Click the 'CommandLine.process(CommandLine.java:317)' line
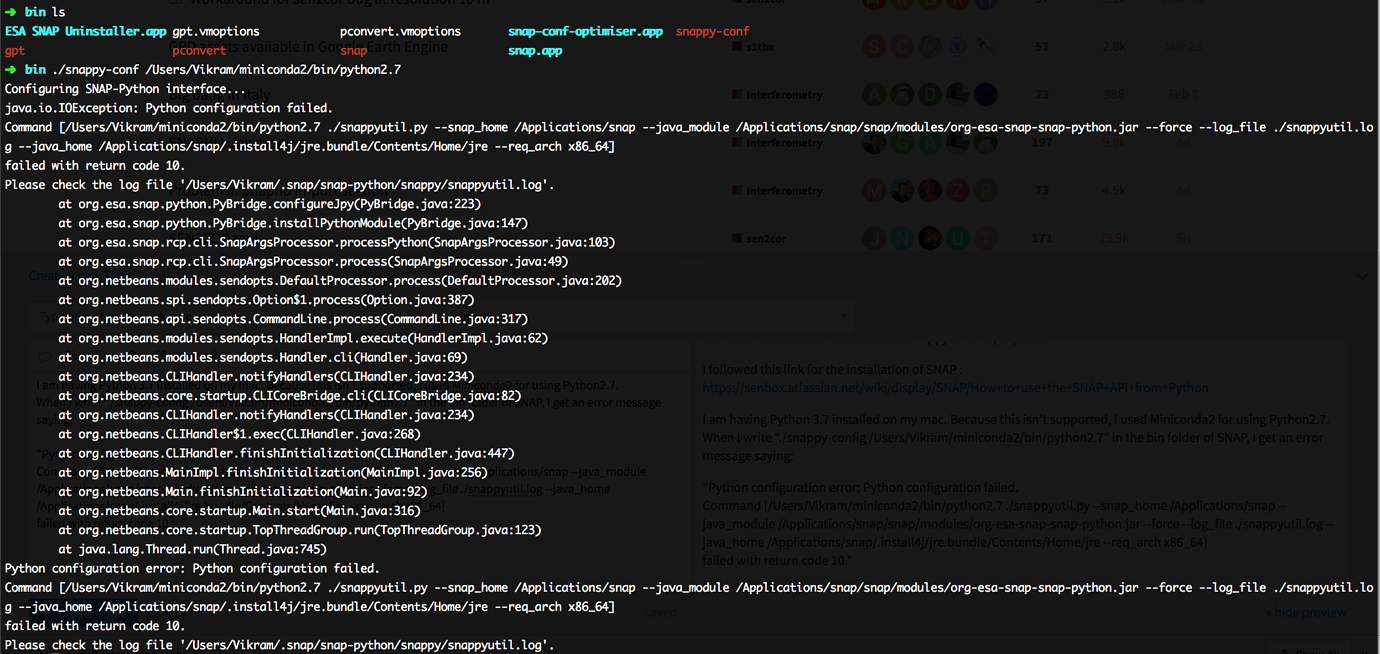The image size is (1380, 654). click(x=293, y=319)
